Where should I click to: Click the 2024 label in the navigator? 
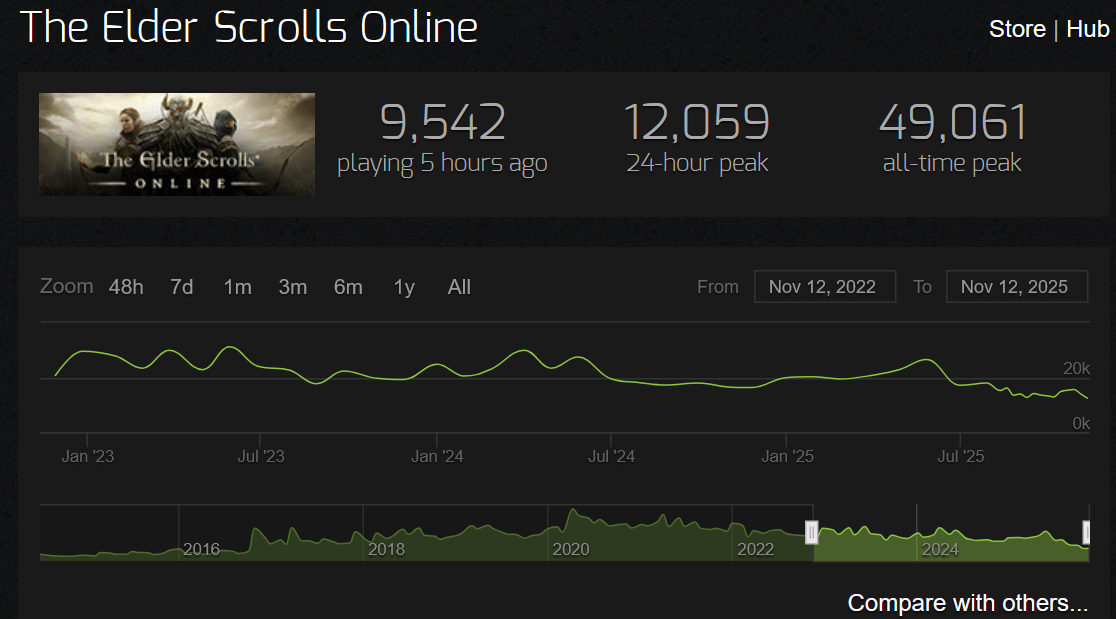(x=940, y=549)
